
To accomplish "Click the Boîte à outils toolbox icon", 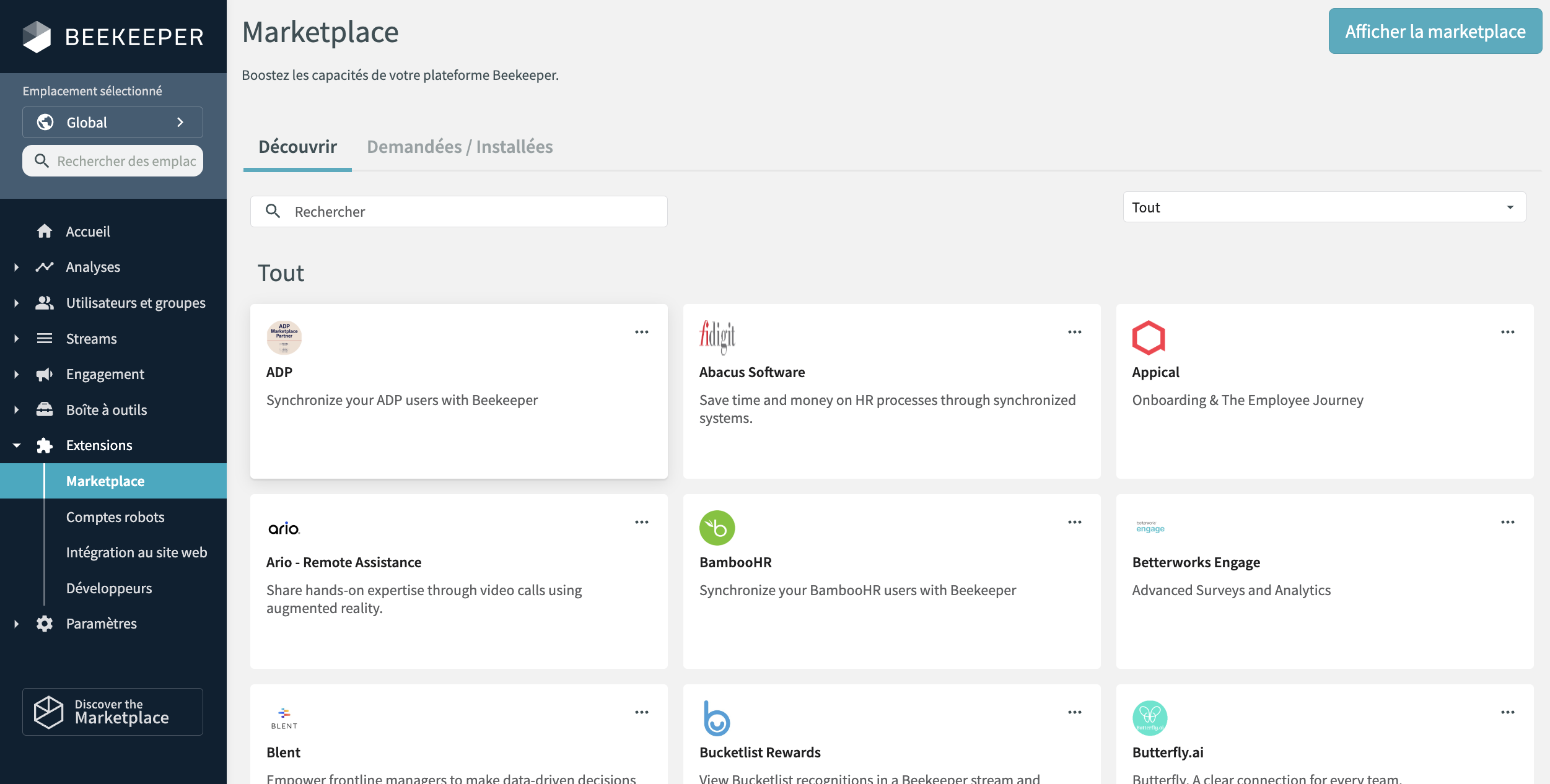I will tap(45, 409).
